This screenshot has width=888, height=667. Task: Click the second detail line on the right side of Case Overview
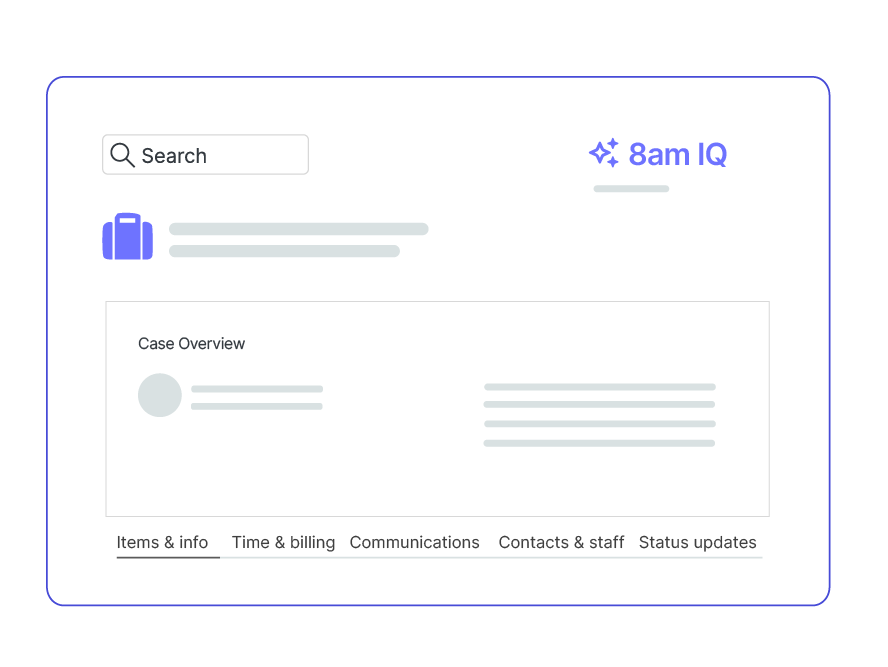coord(599,404)
